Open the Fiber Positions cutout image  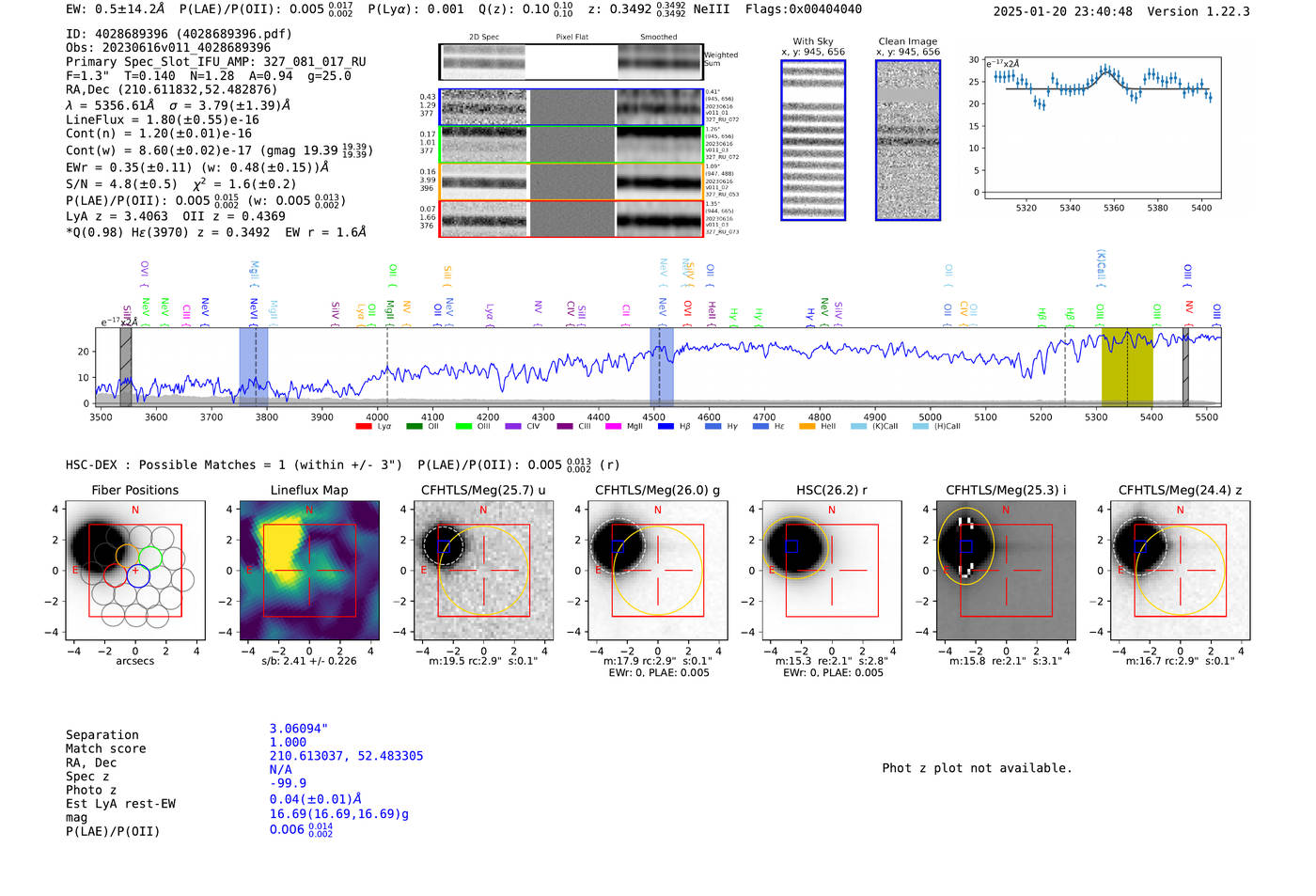pyautogui.click(x=135, y=570)
